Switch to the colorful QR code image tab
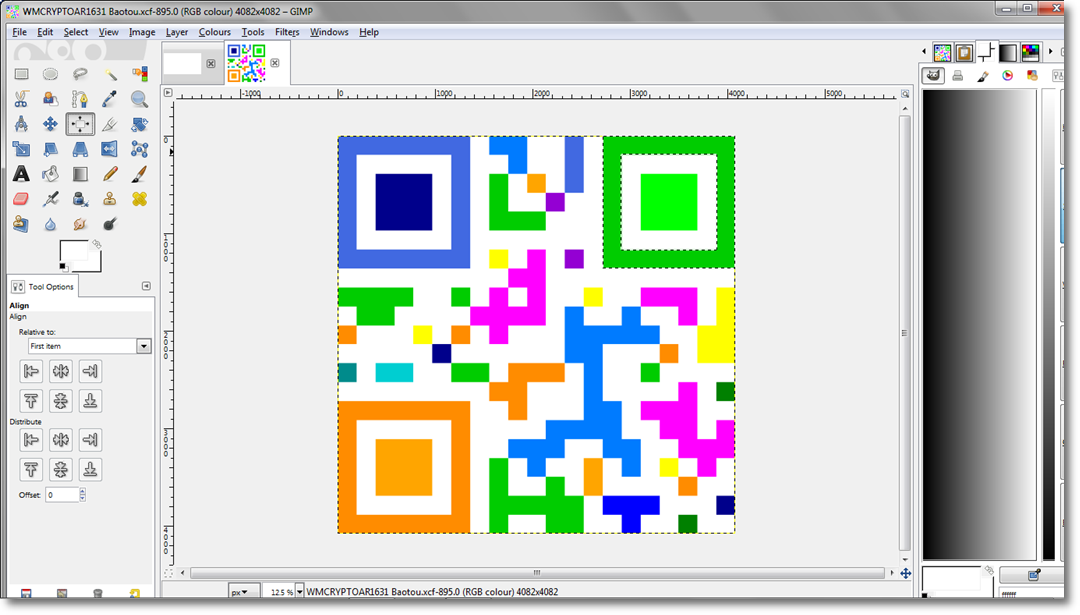Viewport: 1080px width, 615px height. 247,63
